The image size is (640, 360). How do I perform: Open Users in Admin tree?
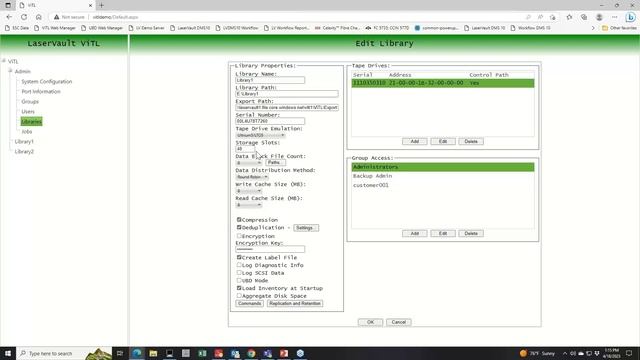pos(28,111)
